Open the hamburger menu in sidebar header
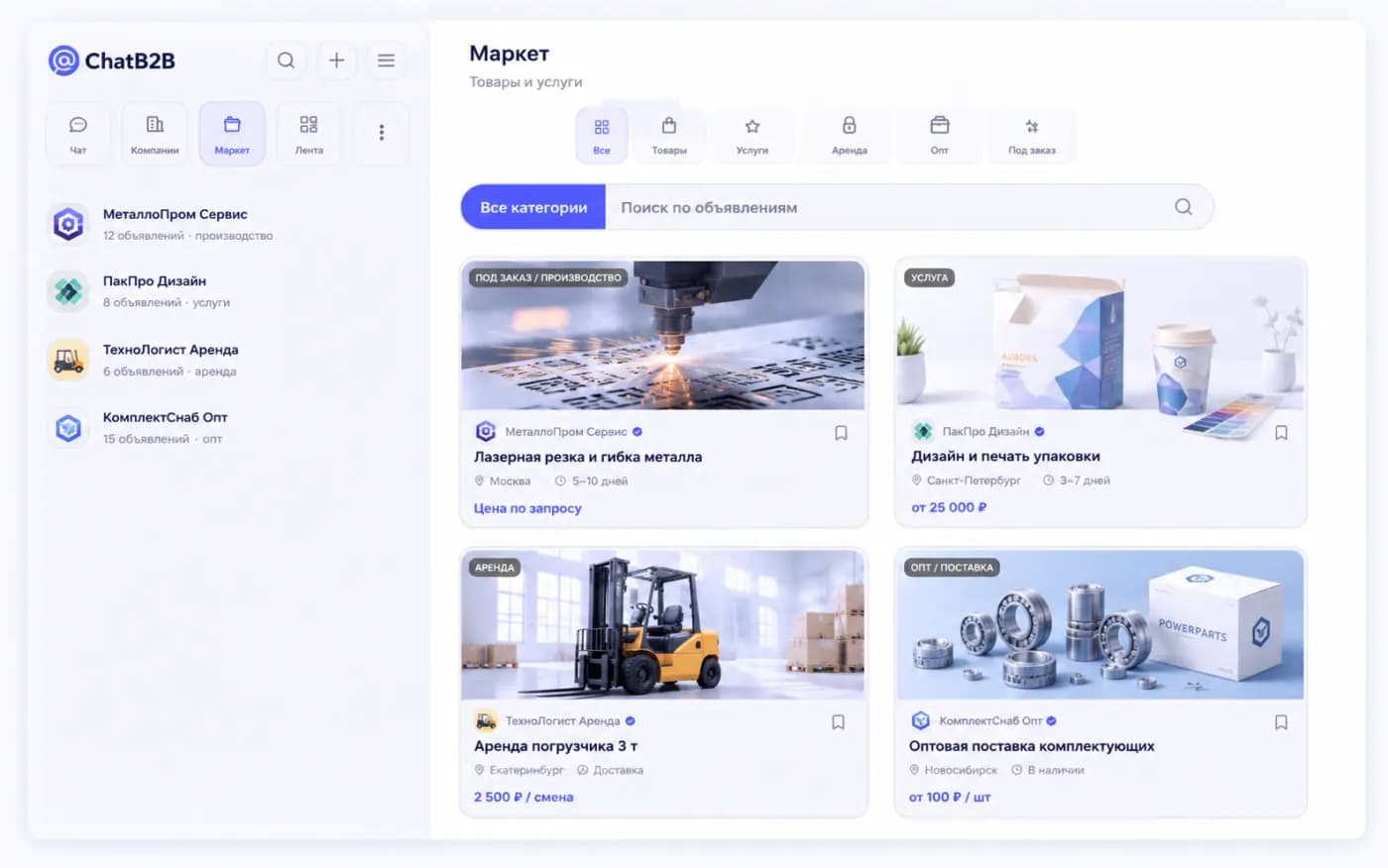The image size is (1388, 868). pyautogui.click(x=386, y=60)
